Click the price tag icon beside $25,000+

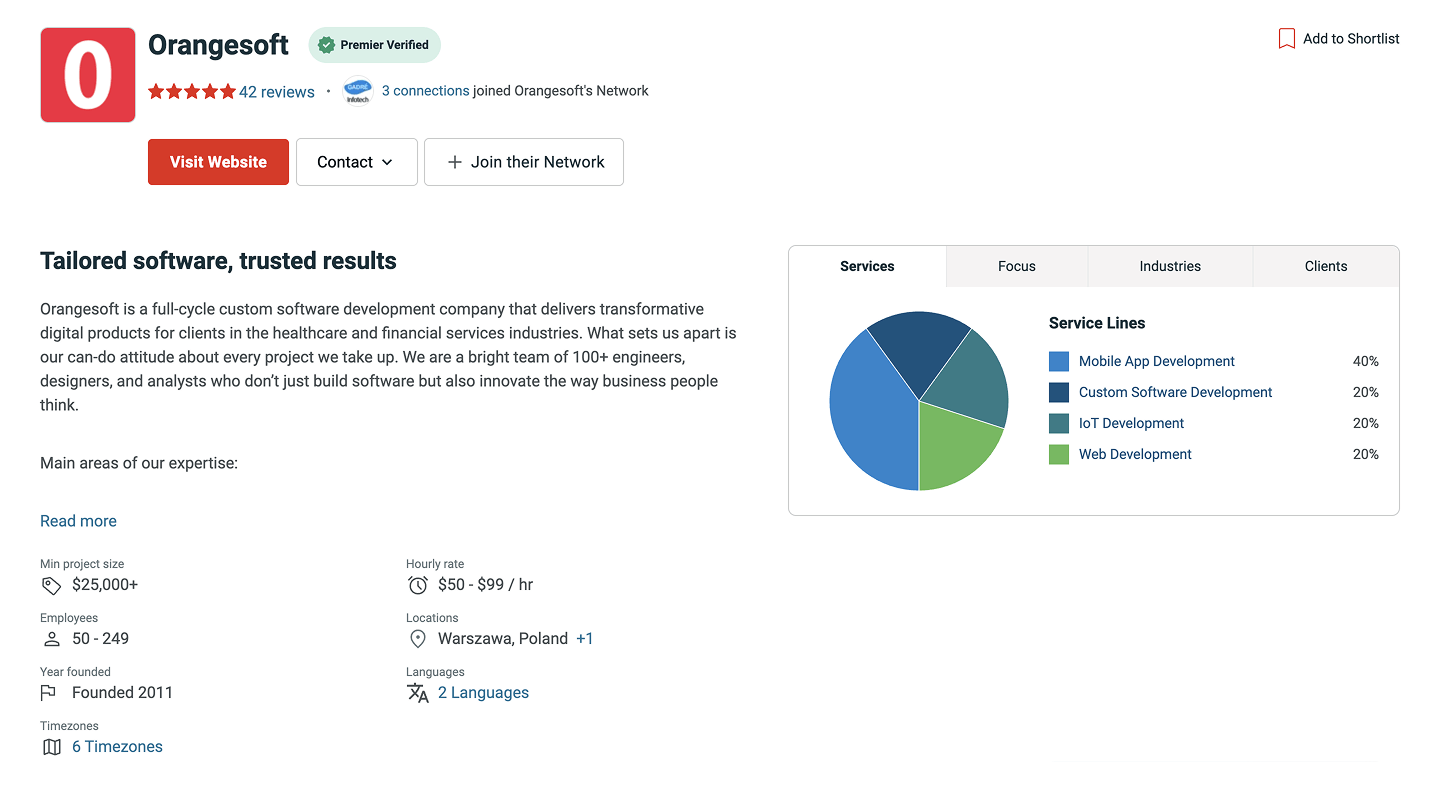click(x=51, y=585)
